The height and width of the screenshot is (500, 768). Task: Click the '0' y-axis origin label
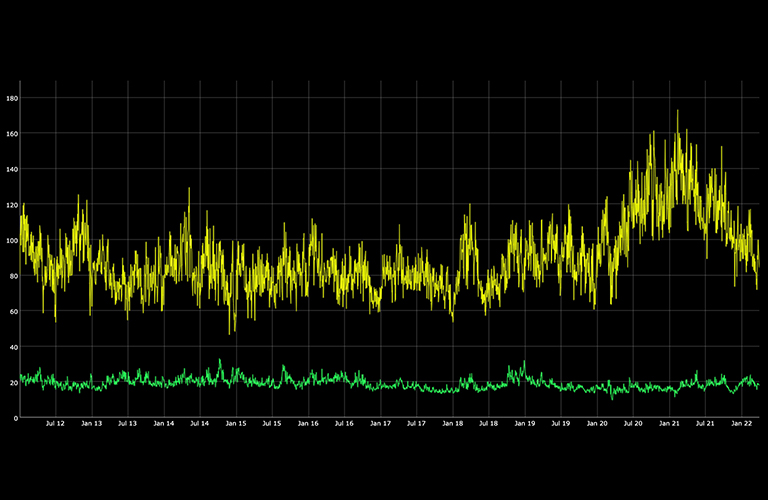tap(15, 419)
